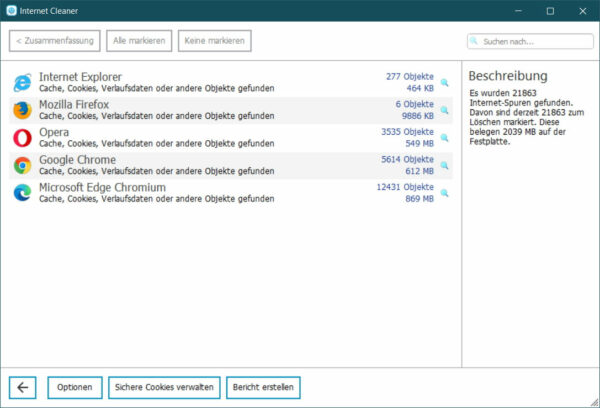Grab the window resize grip corner
The width and height of the screenshot is (600, 408).
coord(595,403)
